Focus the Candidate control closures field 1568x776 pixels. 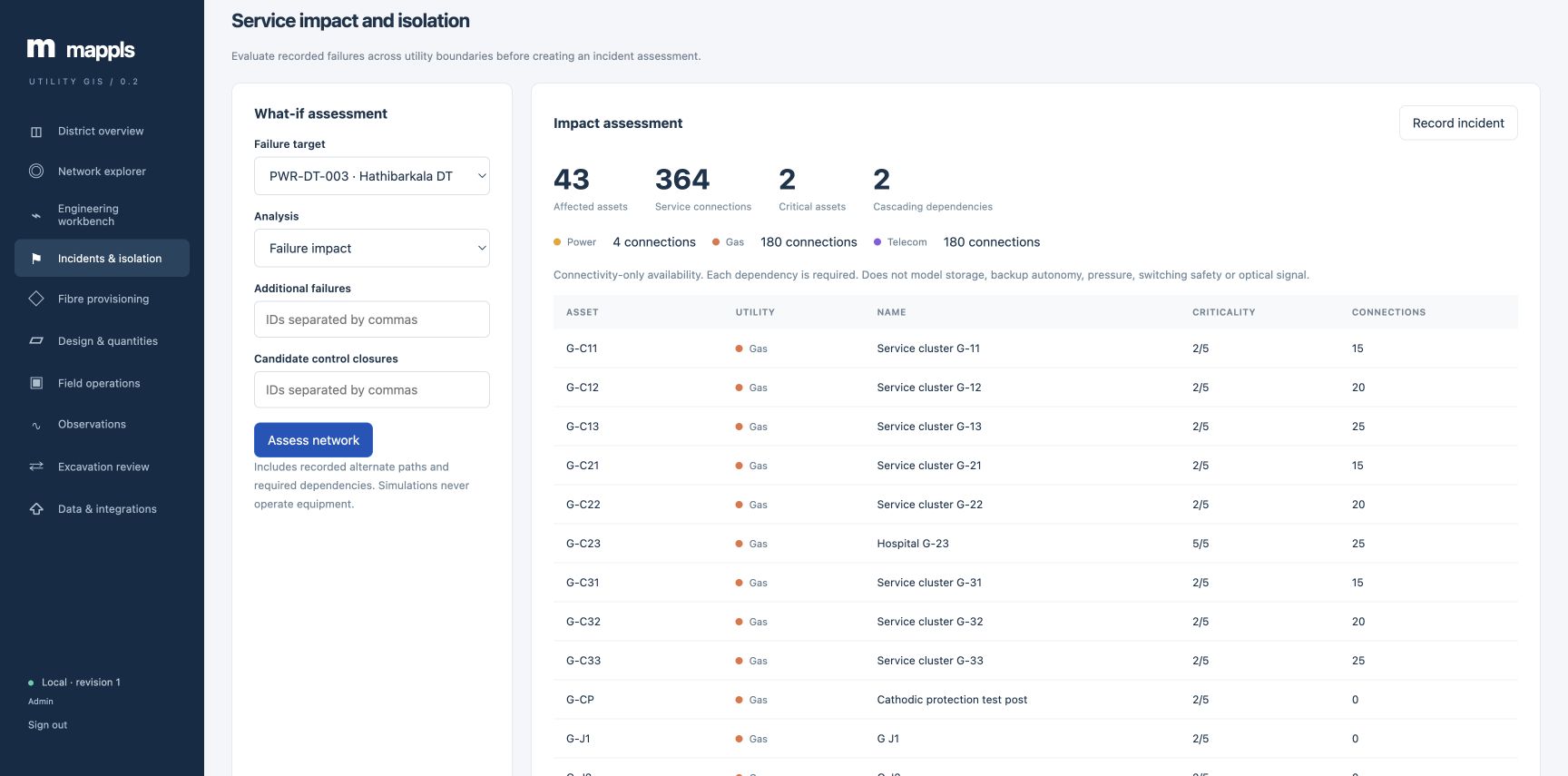[x=372, y=390]
